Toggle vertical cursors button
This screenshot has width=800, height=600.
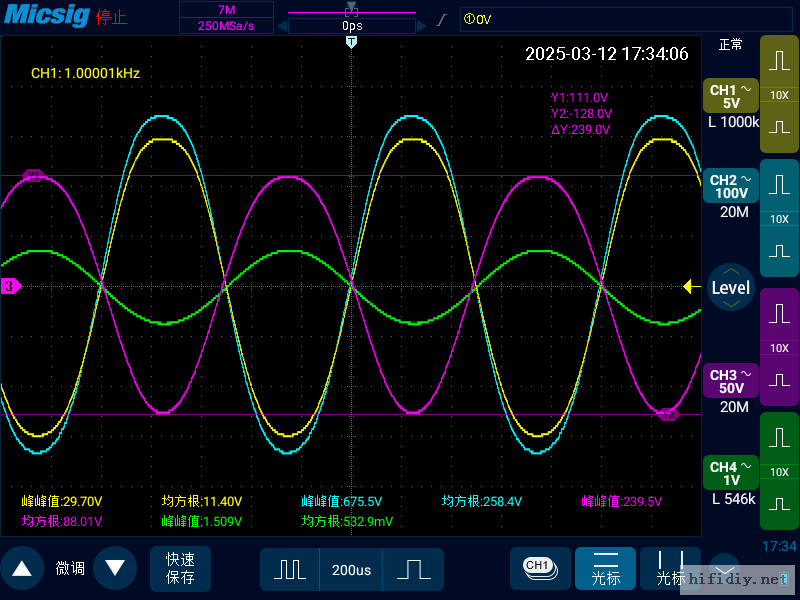(x=670, y=568)
